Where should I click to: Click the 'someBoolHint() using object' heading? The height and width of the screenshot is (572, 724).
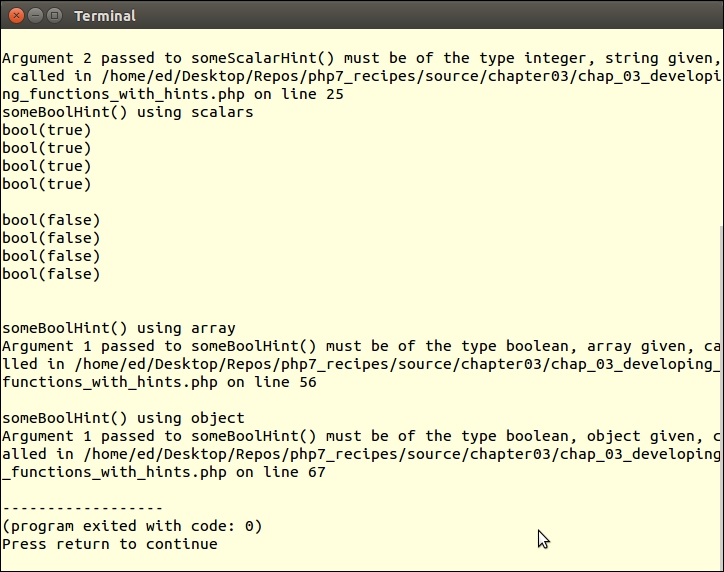(123, 418)
